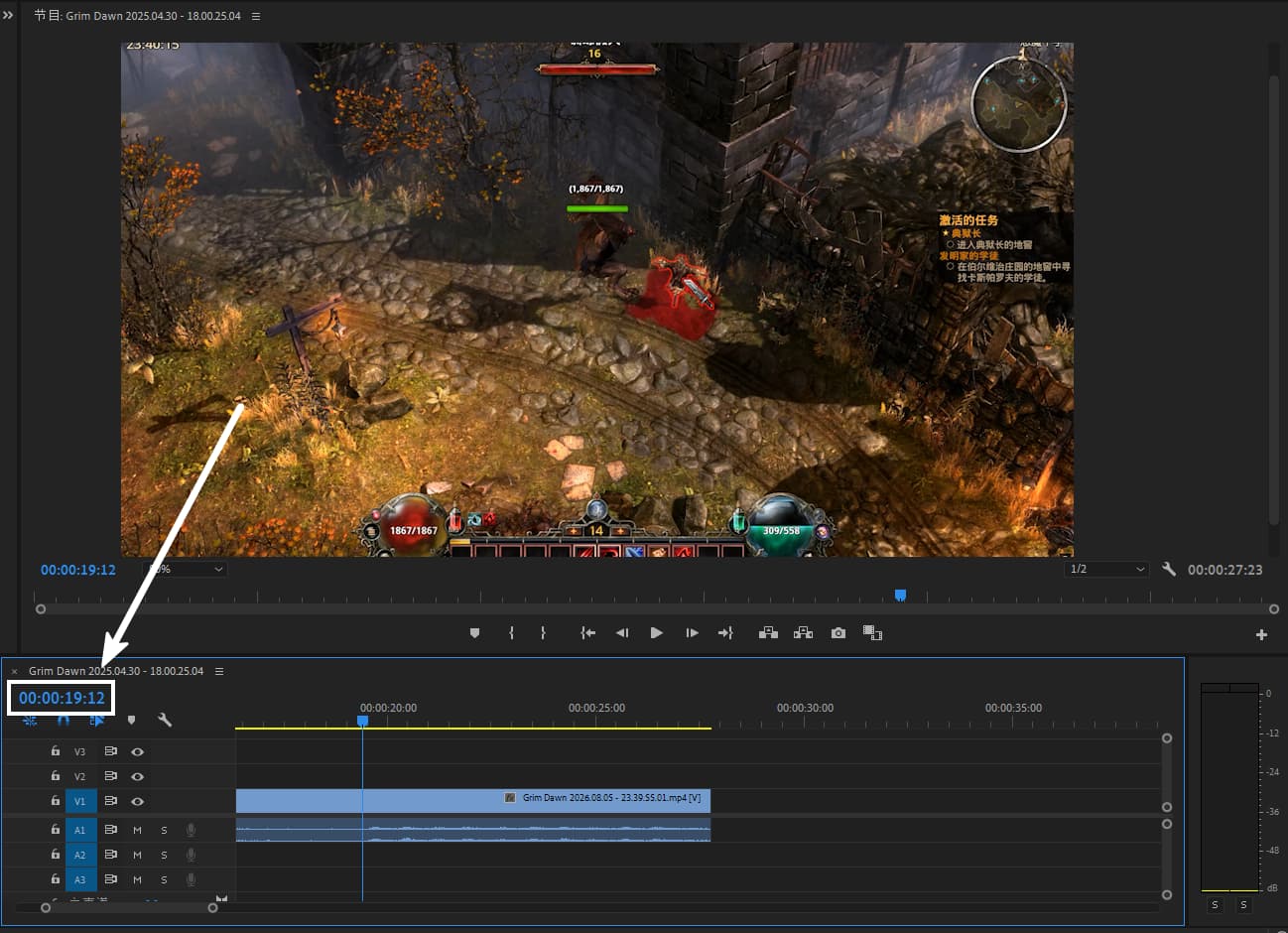1288x933 pixels.
Task: Toggle sync lock for V3
Action: [111, 751]
